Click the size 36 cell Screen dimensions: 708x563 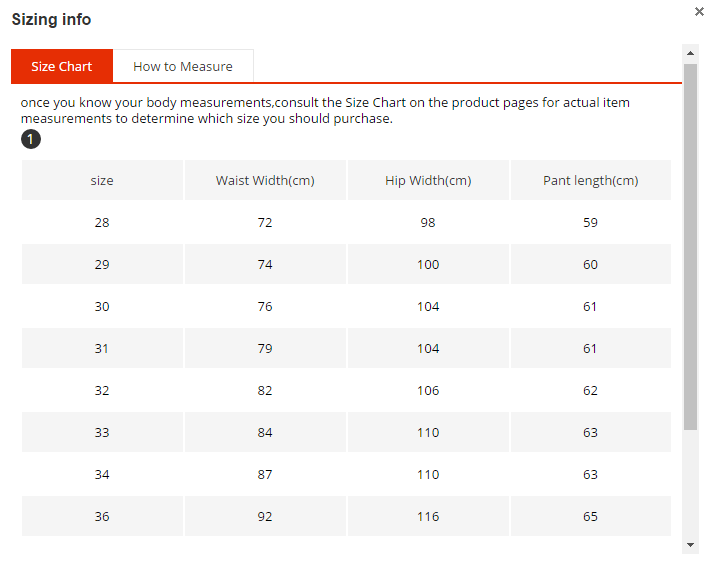pyautogui.click(x=102, y=516)
